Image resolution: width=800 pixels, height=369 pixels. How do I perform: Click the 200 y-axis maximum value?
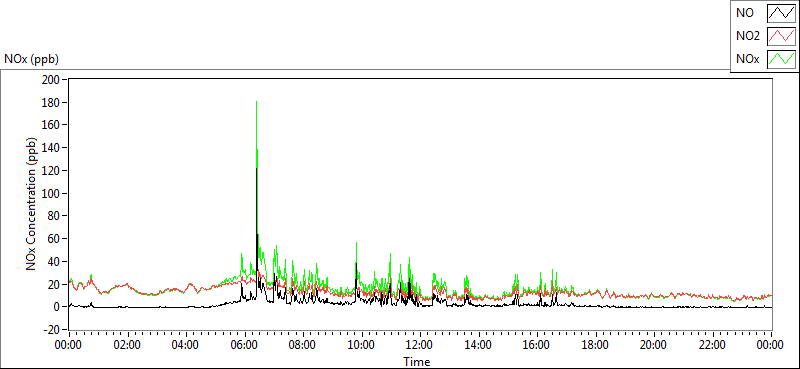point(52,80)
